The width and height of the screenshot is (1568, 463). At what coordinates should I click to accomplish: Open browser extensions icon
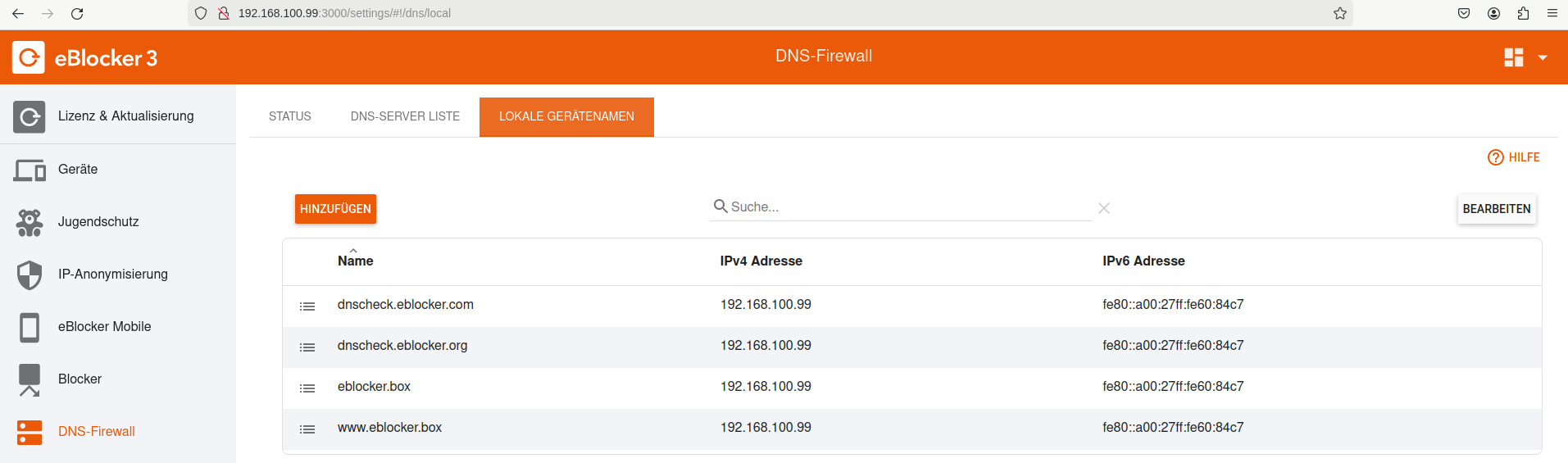pyautogui.click(x=1523, y=13)
